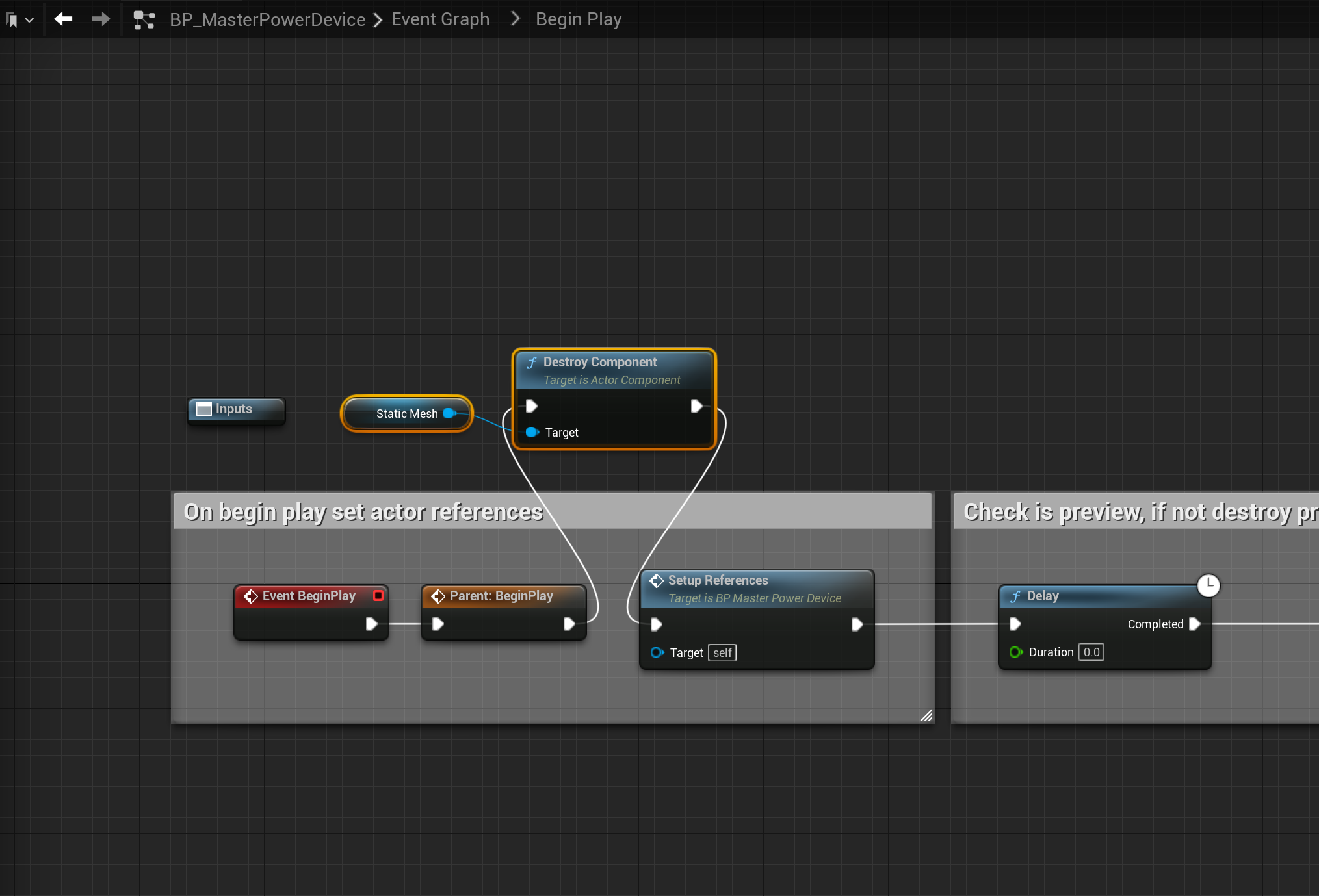The width and height of the screenshot is (1319, 896).
Task: Click the Event Graph breadcrumb link
Action: [x=440, y=19]
